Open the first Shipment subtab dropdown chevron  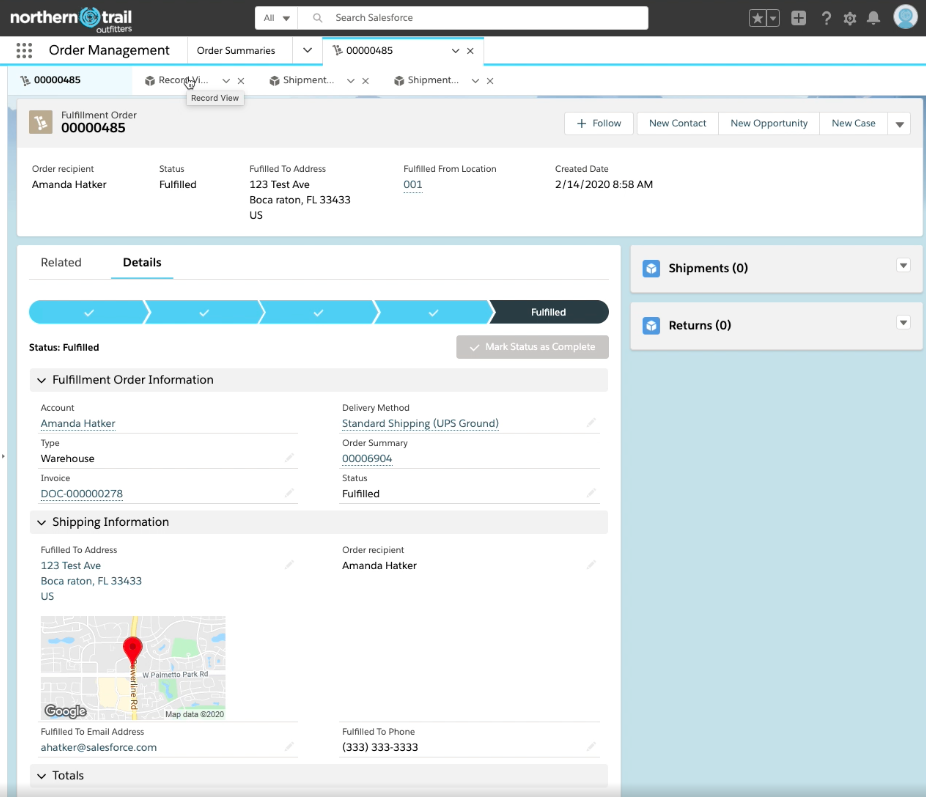click(351, 81)
